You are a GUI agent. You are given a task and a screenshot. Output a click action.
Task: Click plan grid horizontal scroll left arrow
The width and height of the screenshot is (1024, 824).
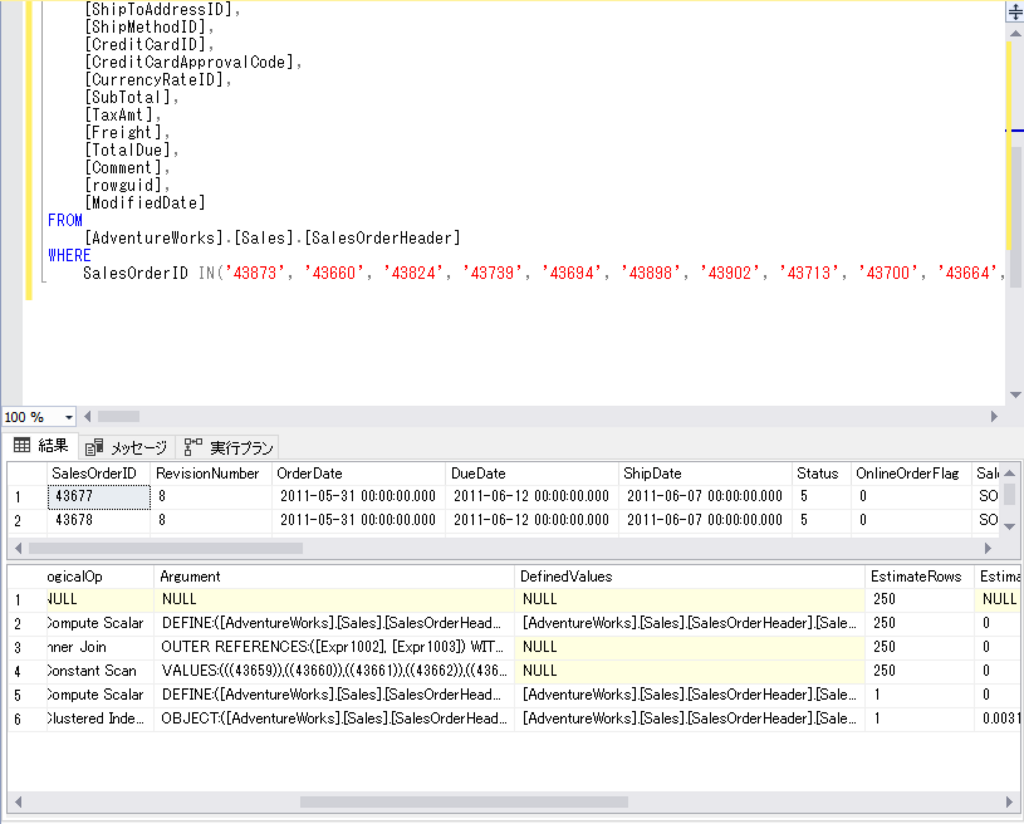18,802
